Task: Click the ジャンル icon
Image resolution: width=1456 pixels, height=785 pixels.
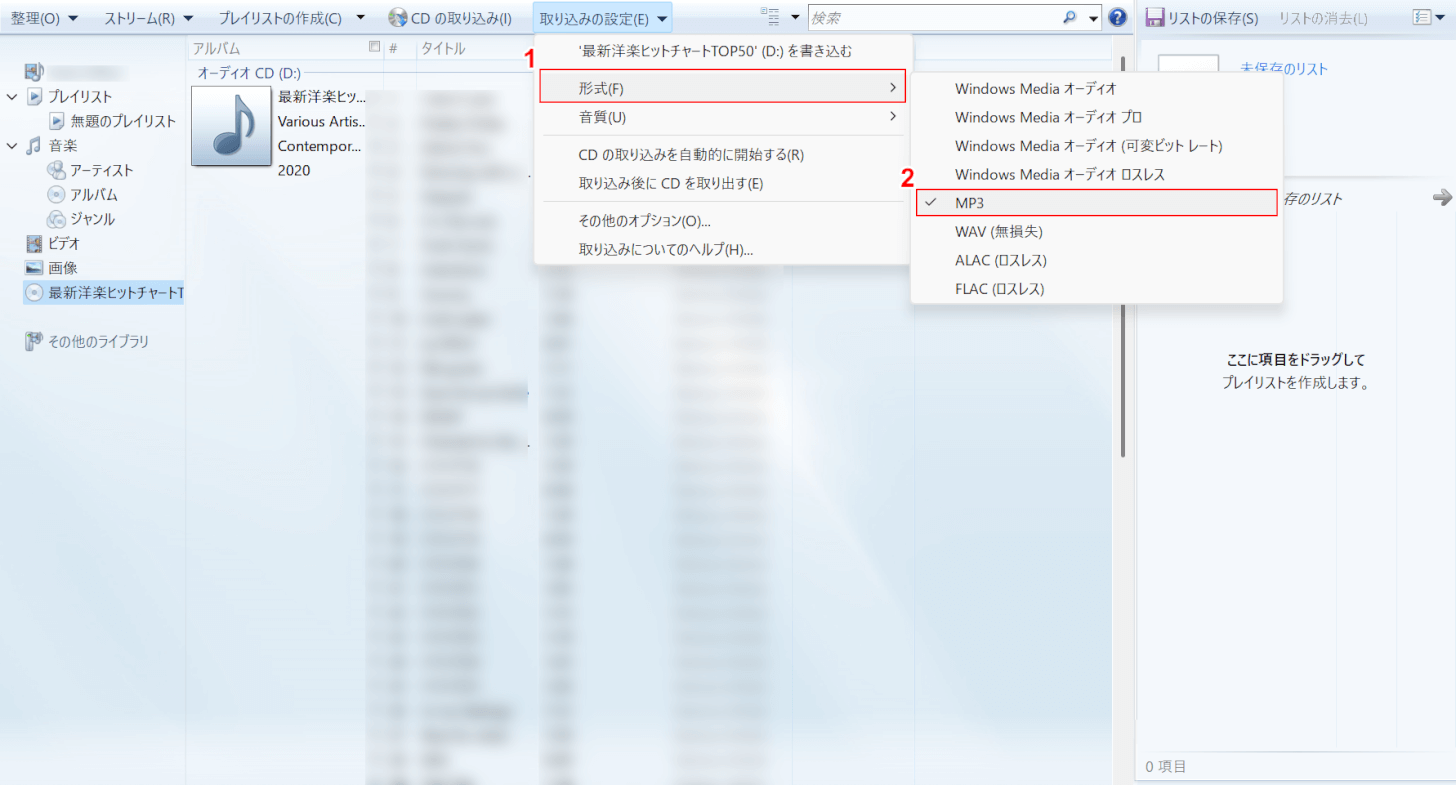Action: (57, 219)
